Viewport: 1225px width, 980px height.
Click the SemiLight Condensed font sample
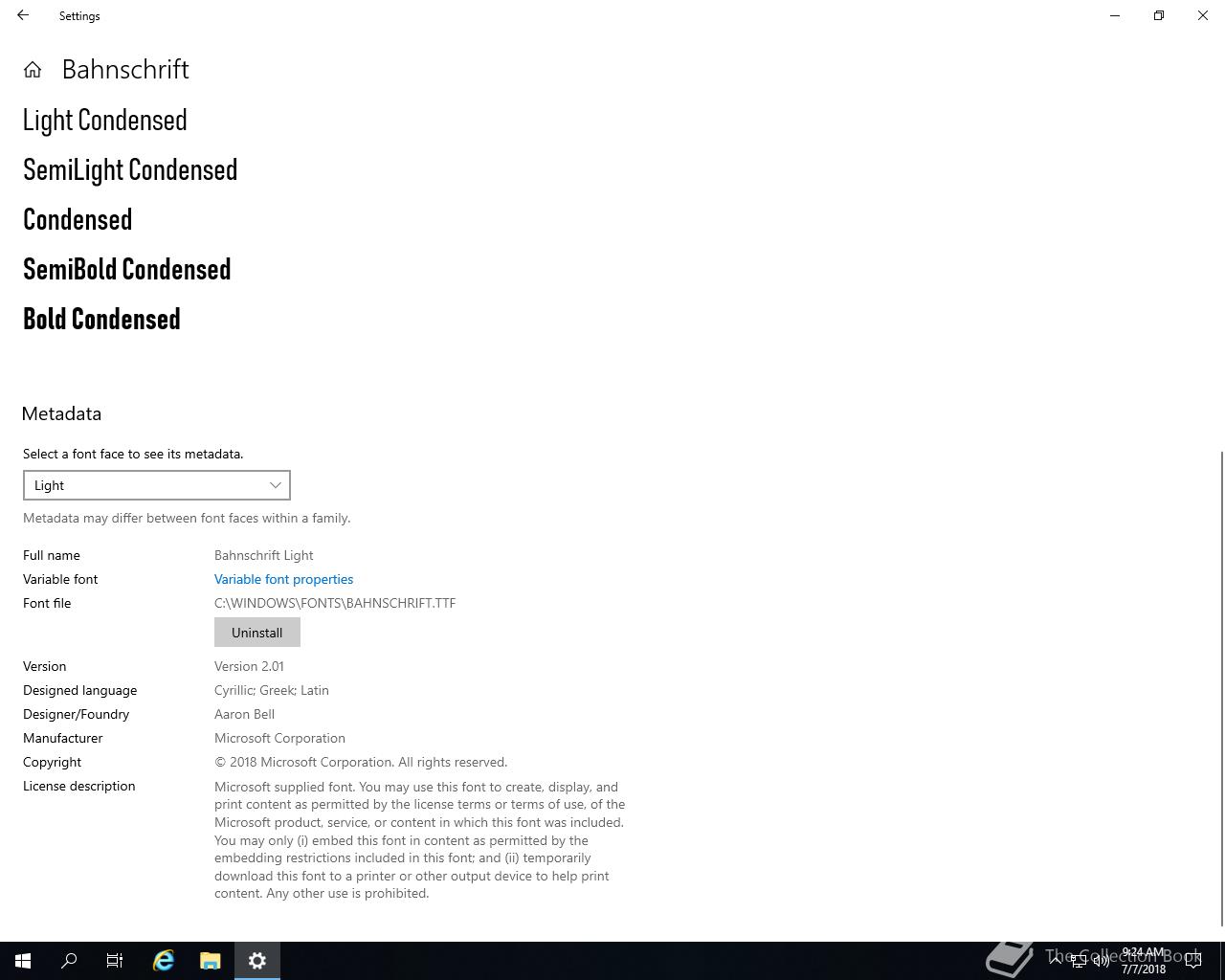point(130,170)
